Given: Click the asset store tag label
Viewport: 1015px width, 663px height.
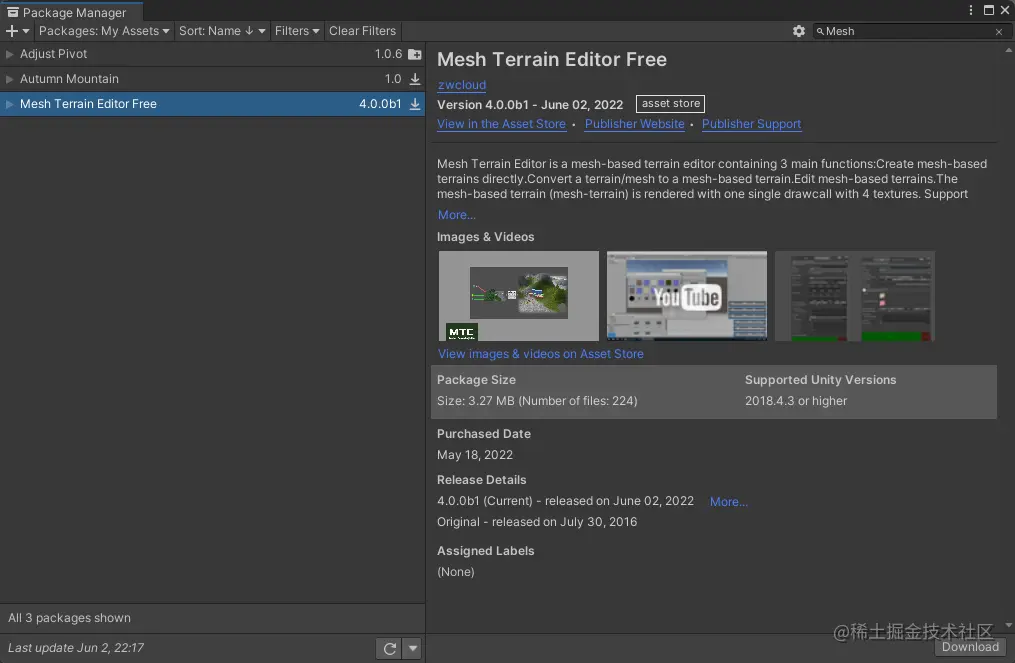Looking at the screenshot, I should (670, 104).
